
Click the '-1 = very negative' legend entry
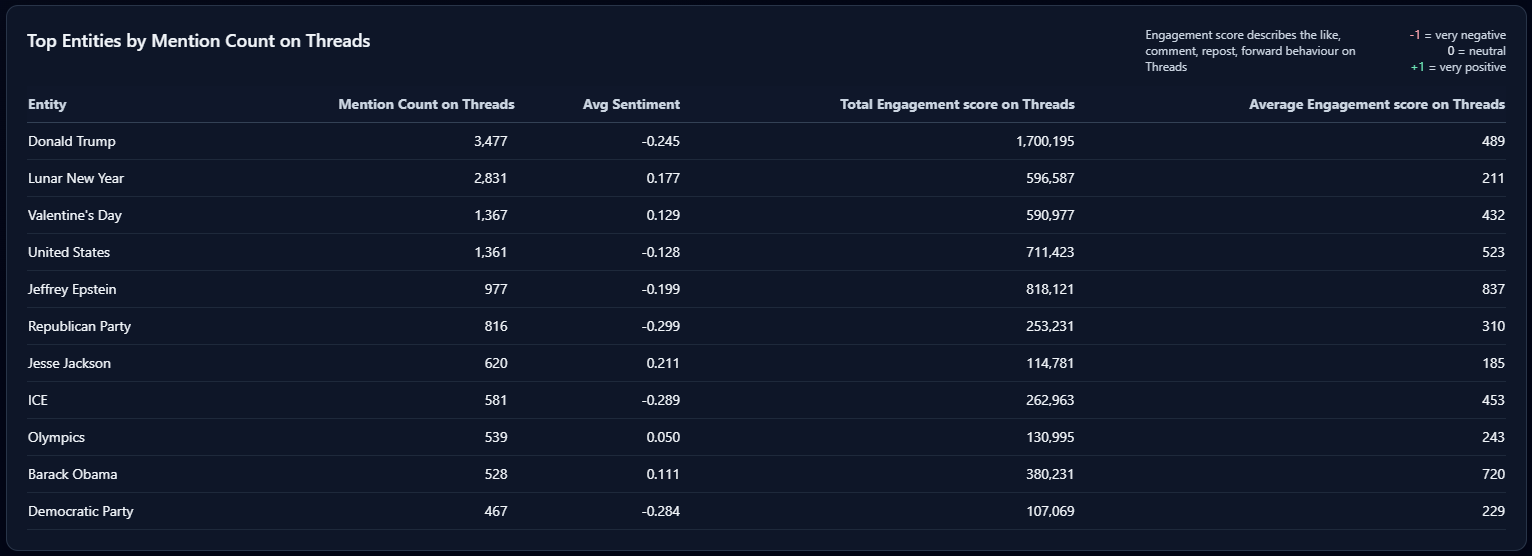[1457, 35]
